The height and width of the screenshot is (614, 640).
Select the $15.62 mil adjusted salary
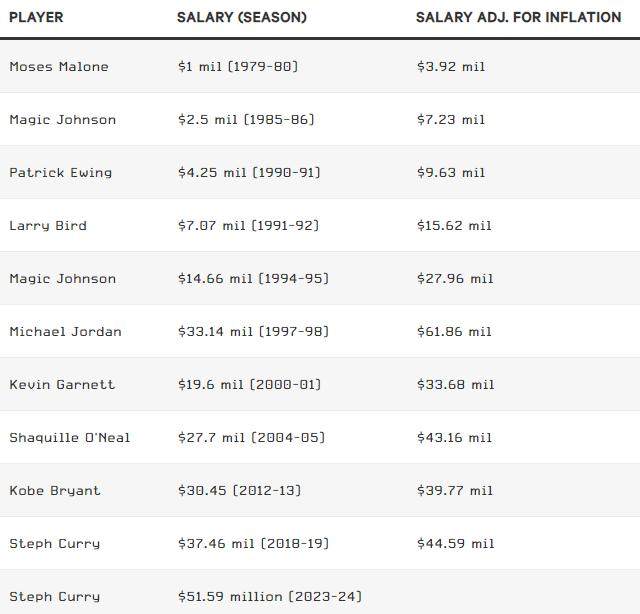click(454, 226)
